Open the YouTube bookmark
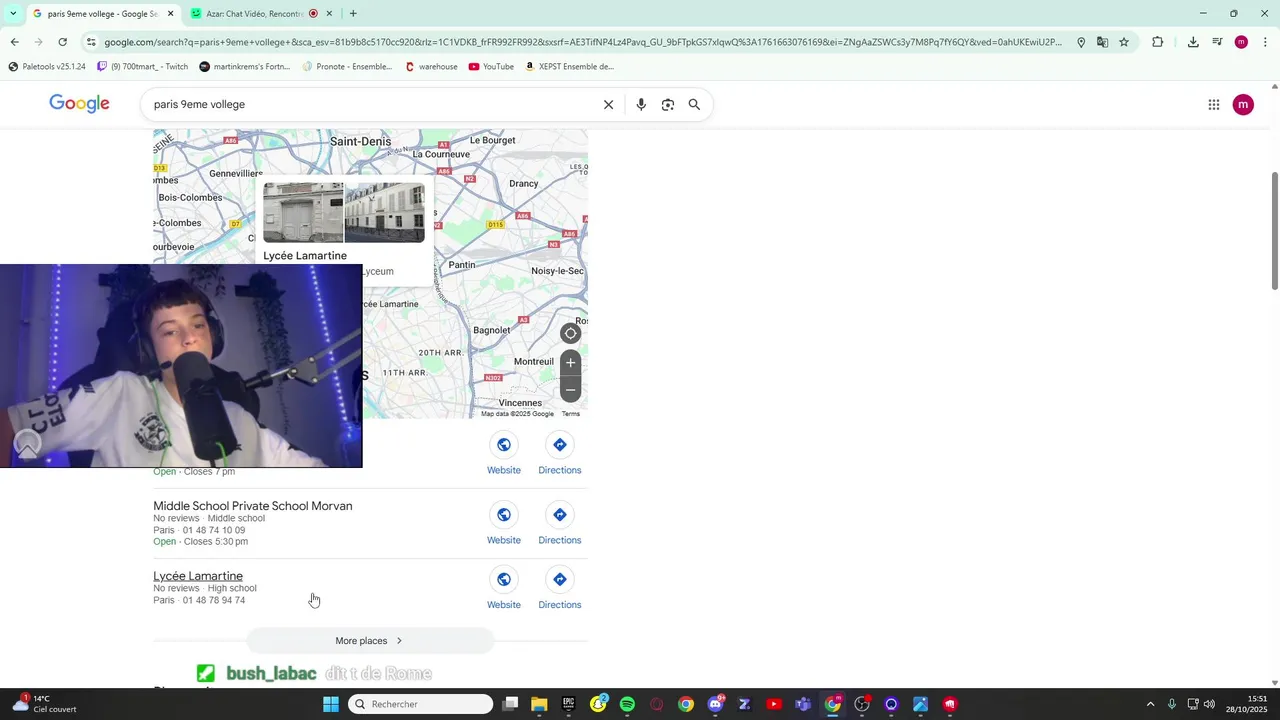The width and height of the screenshot is (1280, 720). click(x=491, y=67)
